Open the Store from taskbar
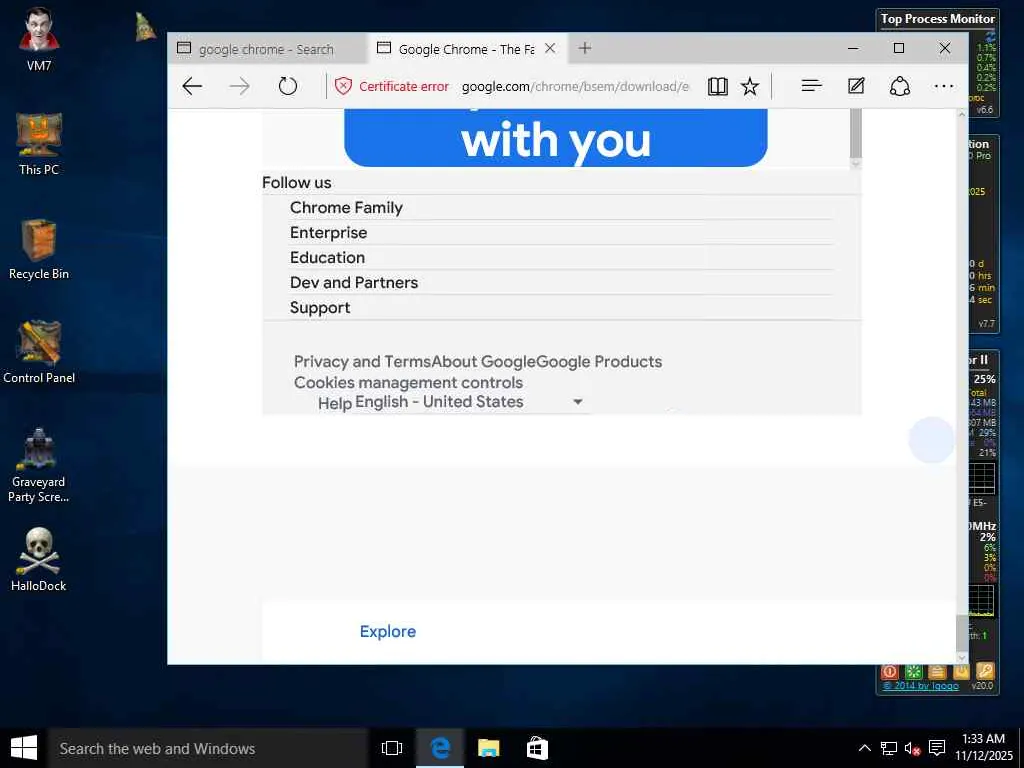Screen dimensions: 1024x768 537,748
